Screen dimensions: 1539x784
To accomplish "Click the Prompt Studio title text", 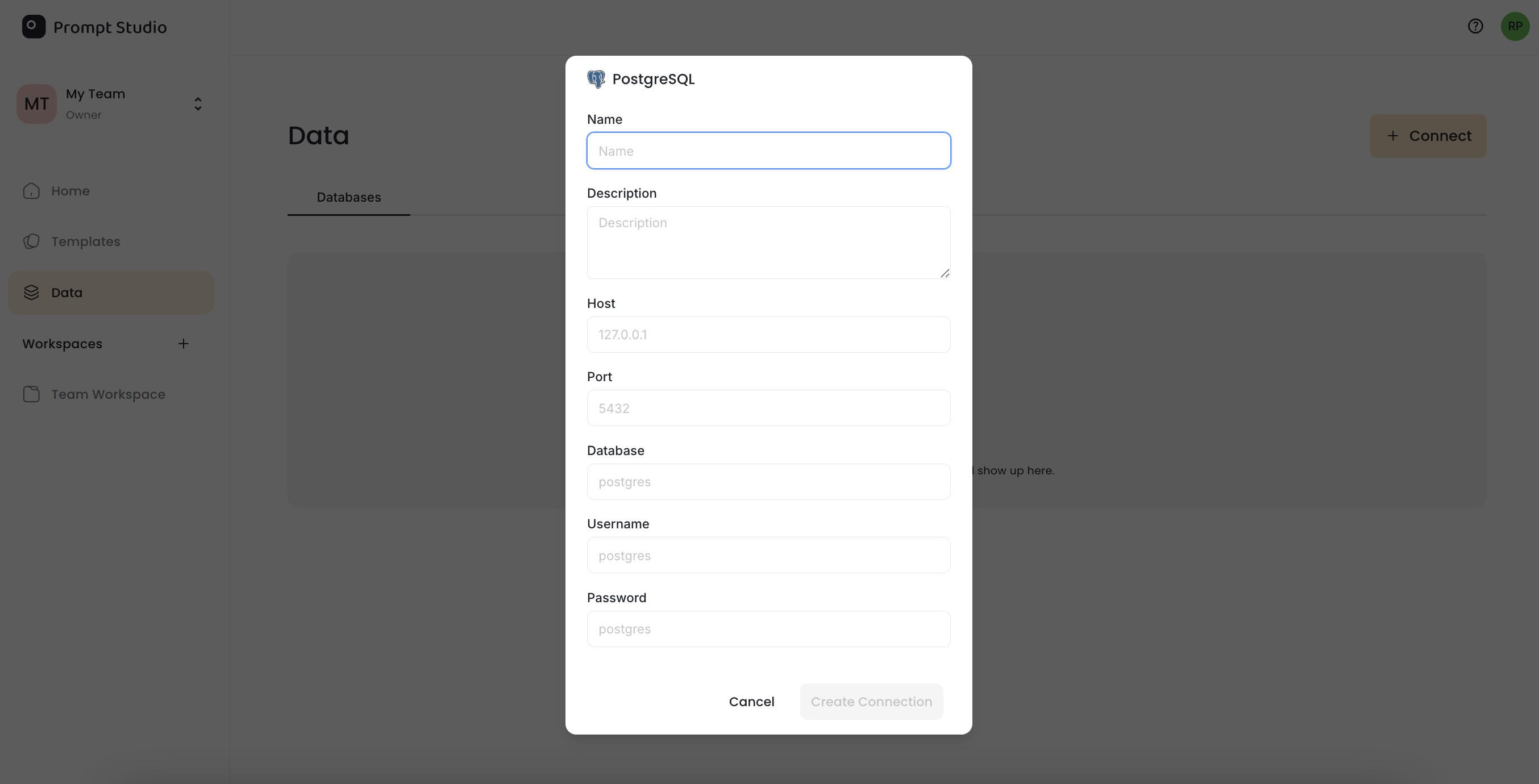I will pyautogui.click(x=110, y=27).
